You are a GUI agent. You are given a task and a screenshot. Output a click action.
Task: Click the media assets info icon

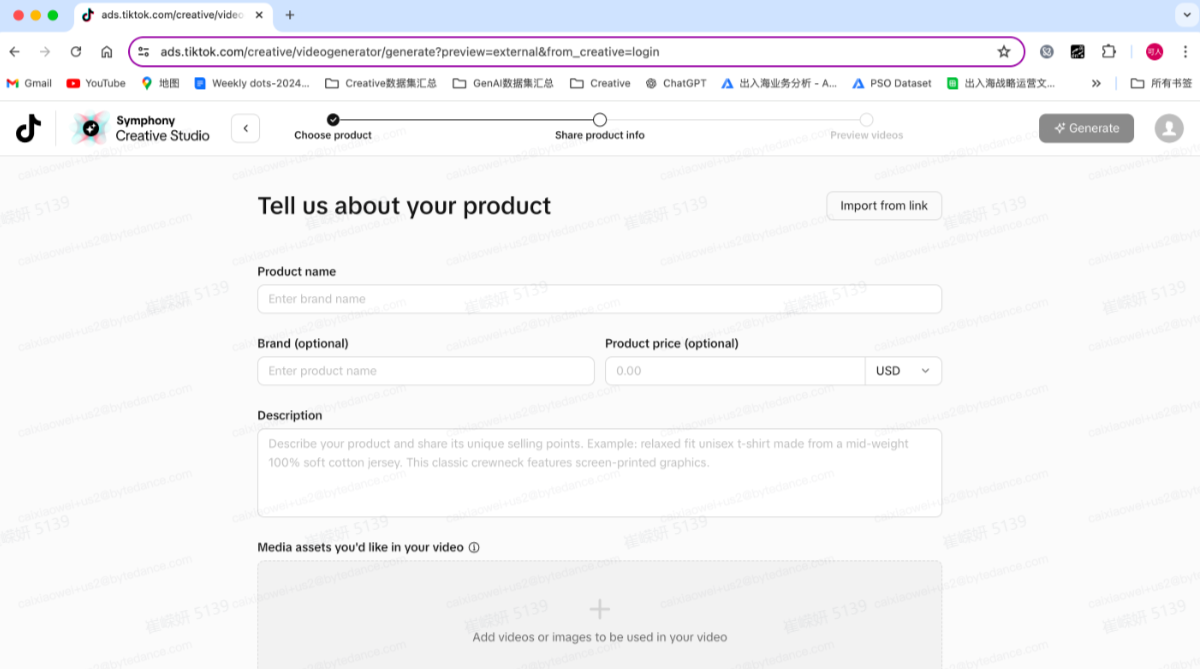pos(474,548)
